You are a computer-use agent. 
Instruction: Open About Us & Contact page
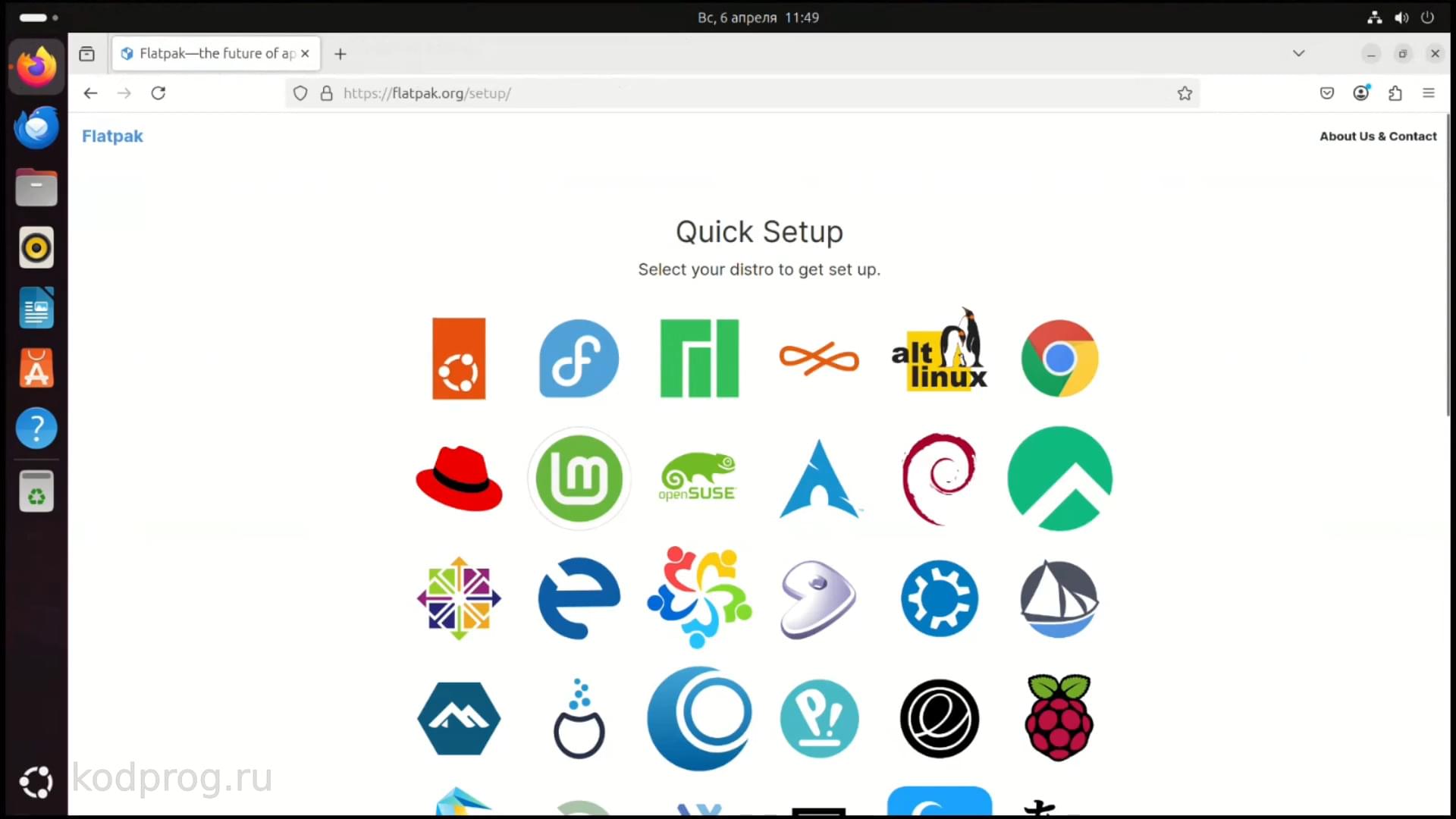(x=1378, y=136)
